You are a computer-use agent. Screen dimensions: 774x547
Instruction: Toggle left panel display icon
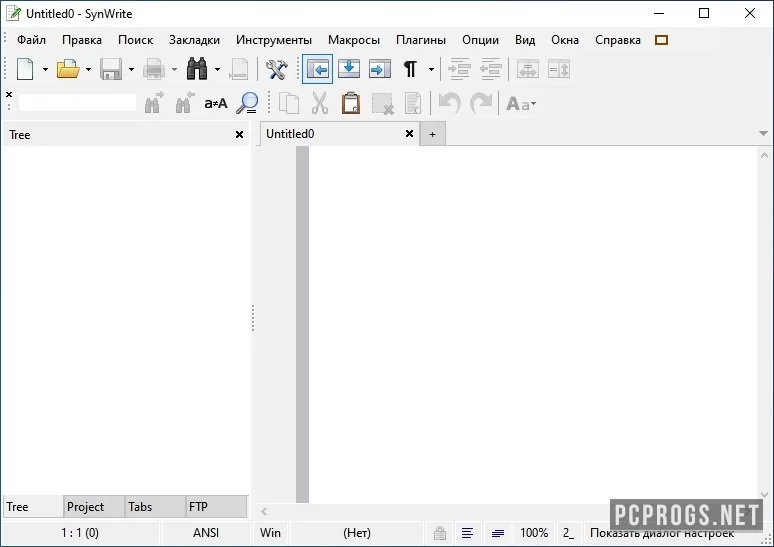(x=317, y=69)
